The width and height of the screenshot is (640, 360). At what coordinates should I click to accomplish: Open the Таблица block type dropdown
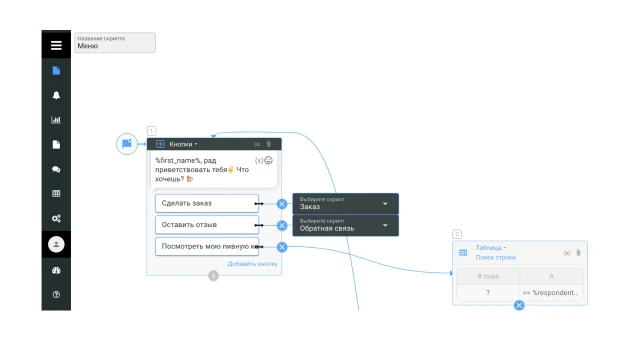491,248
